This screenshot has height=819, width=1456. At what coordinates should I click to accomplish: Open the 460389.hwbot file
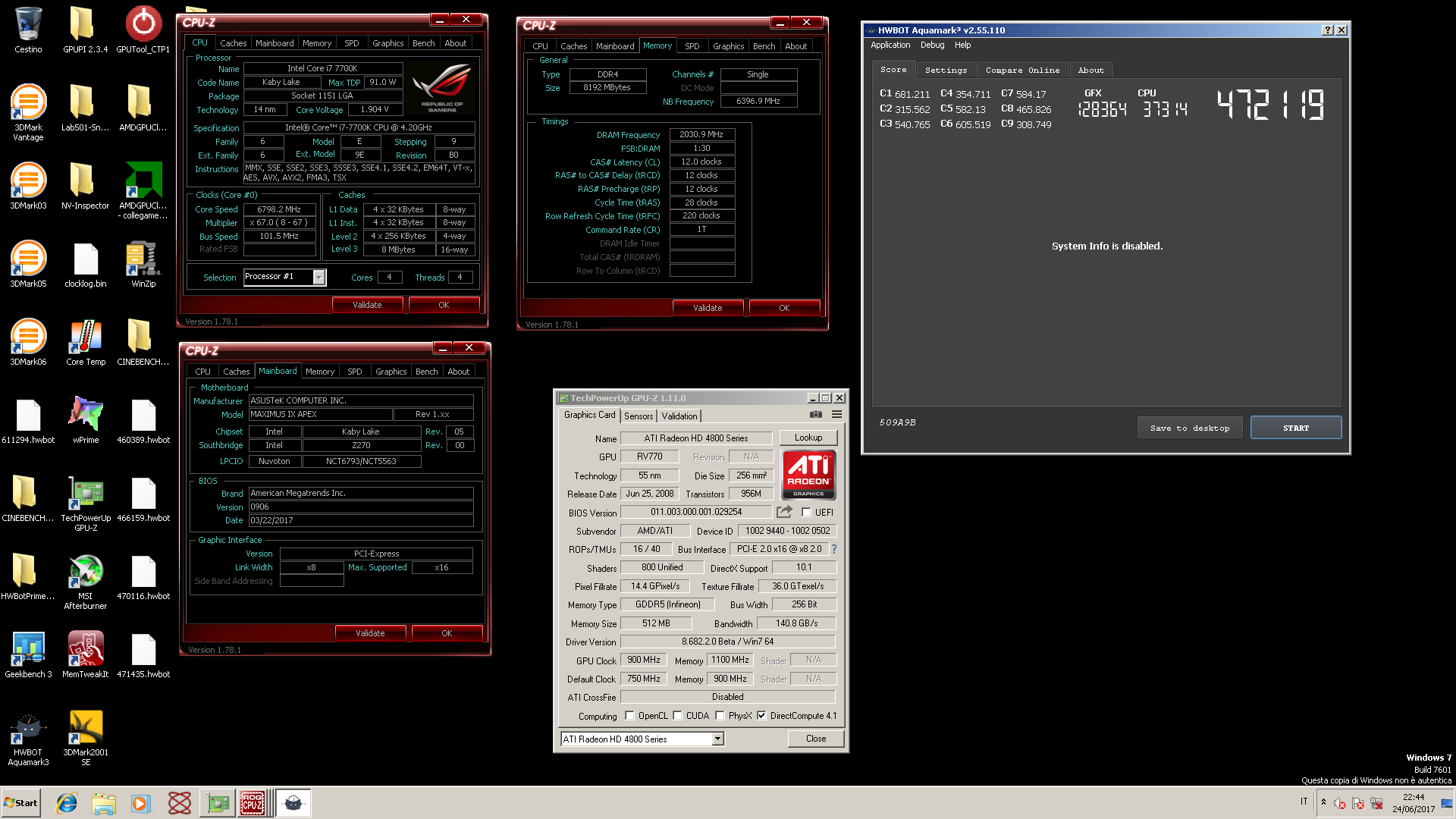pyautogui.click(x=143, y=420)
